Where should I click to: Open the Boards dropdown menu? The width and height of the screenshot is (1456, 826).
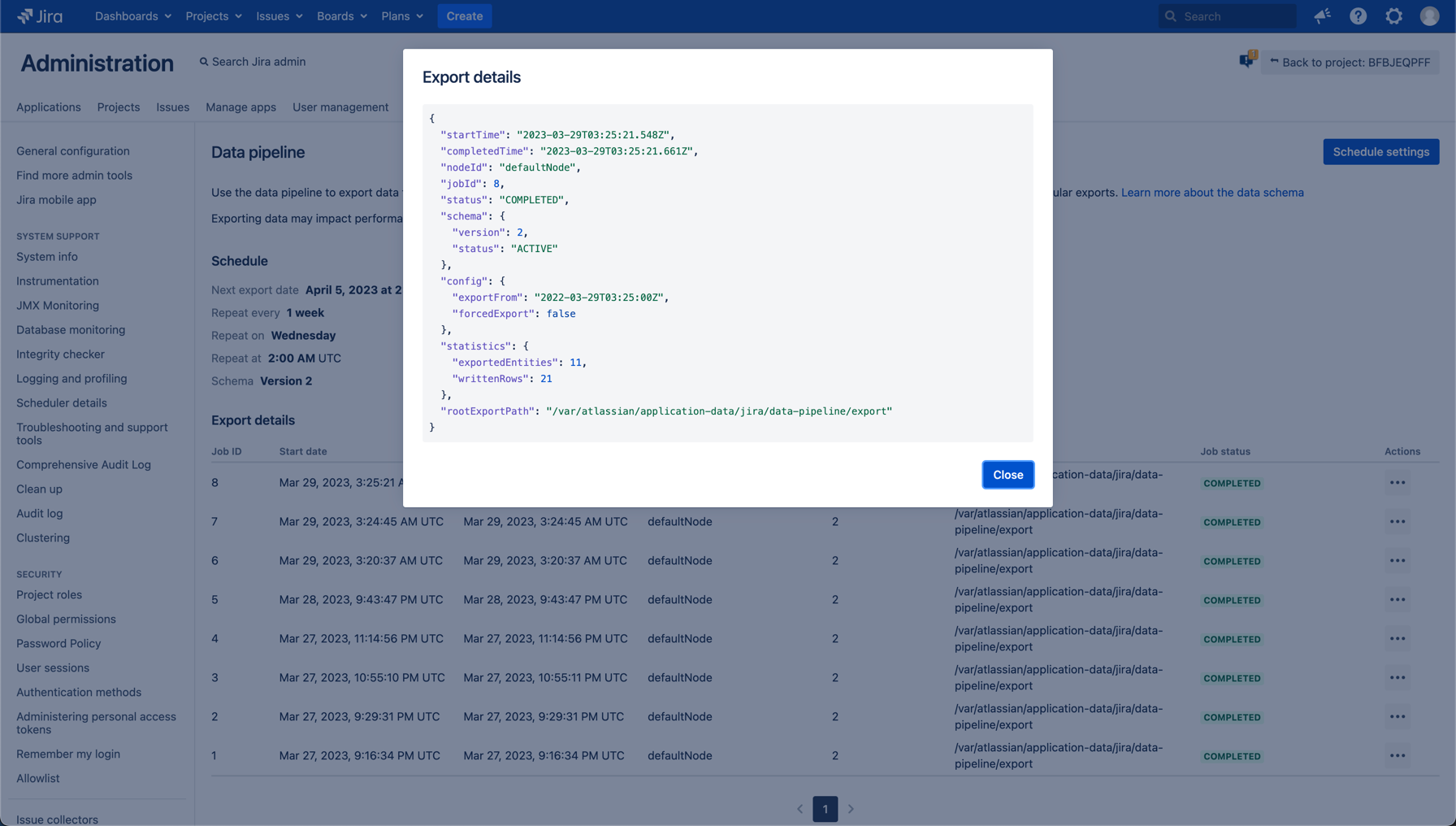[341, 16]
